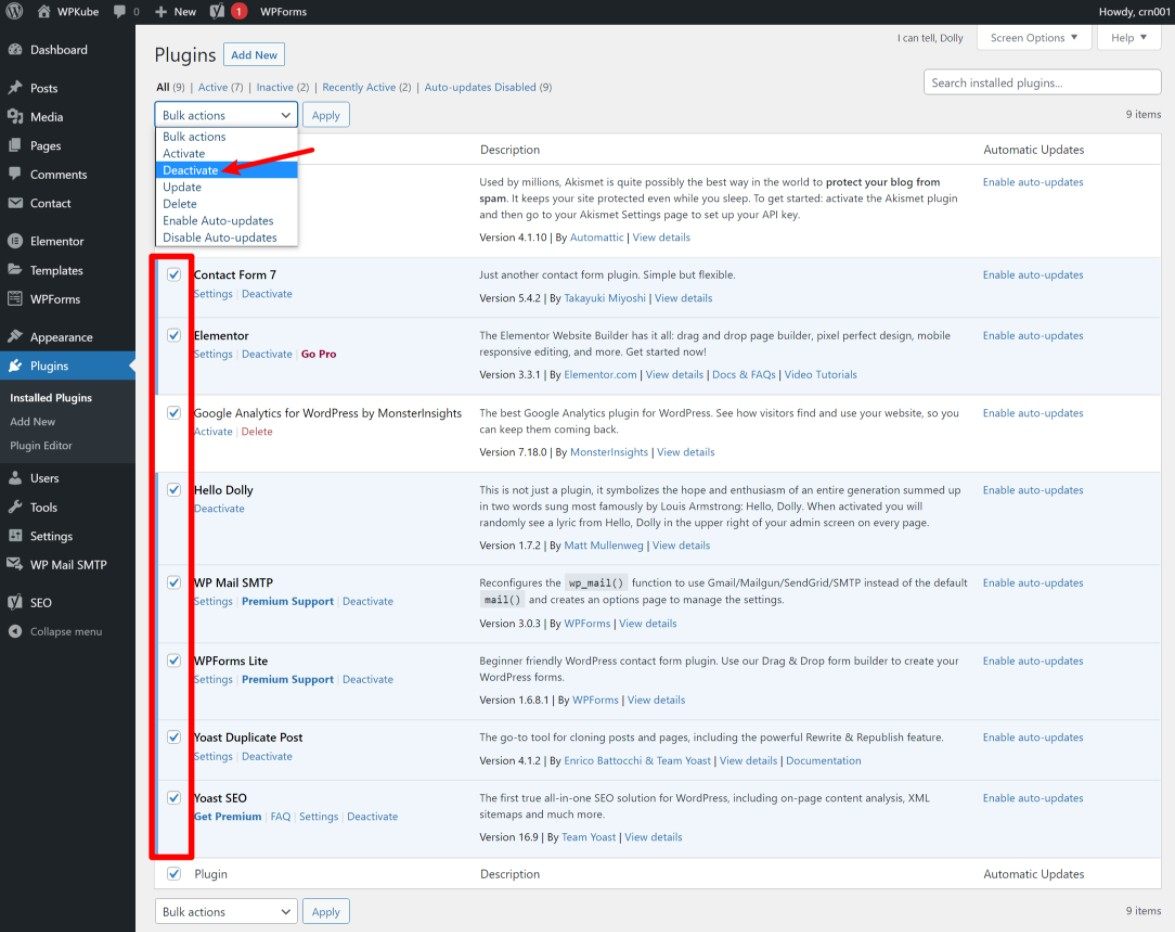Toggle the footer select-all Plugin checkbox
Image resolution: width=1175 pixels, height=932 pixels.
[x=174, y=874]
